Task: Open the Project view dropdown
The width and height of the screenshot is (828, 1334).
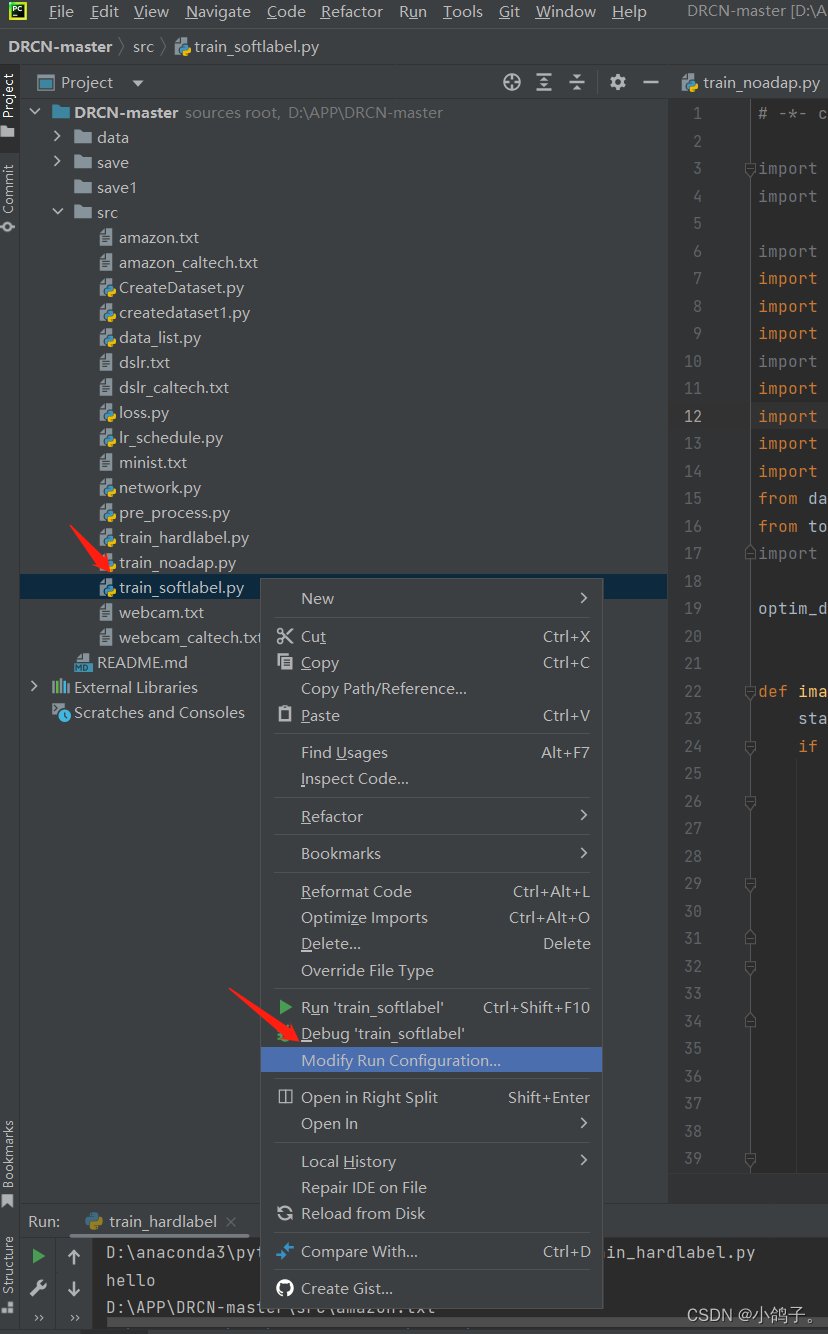Action: coord(138,83)
